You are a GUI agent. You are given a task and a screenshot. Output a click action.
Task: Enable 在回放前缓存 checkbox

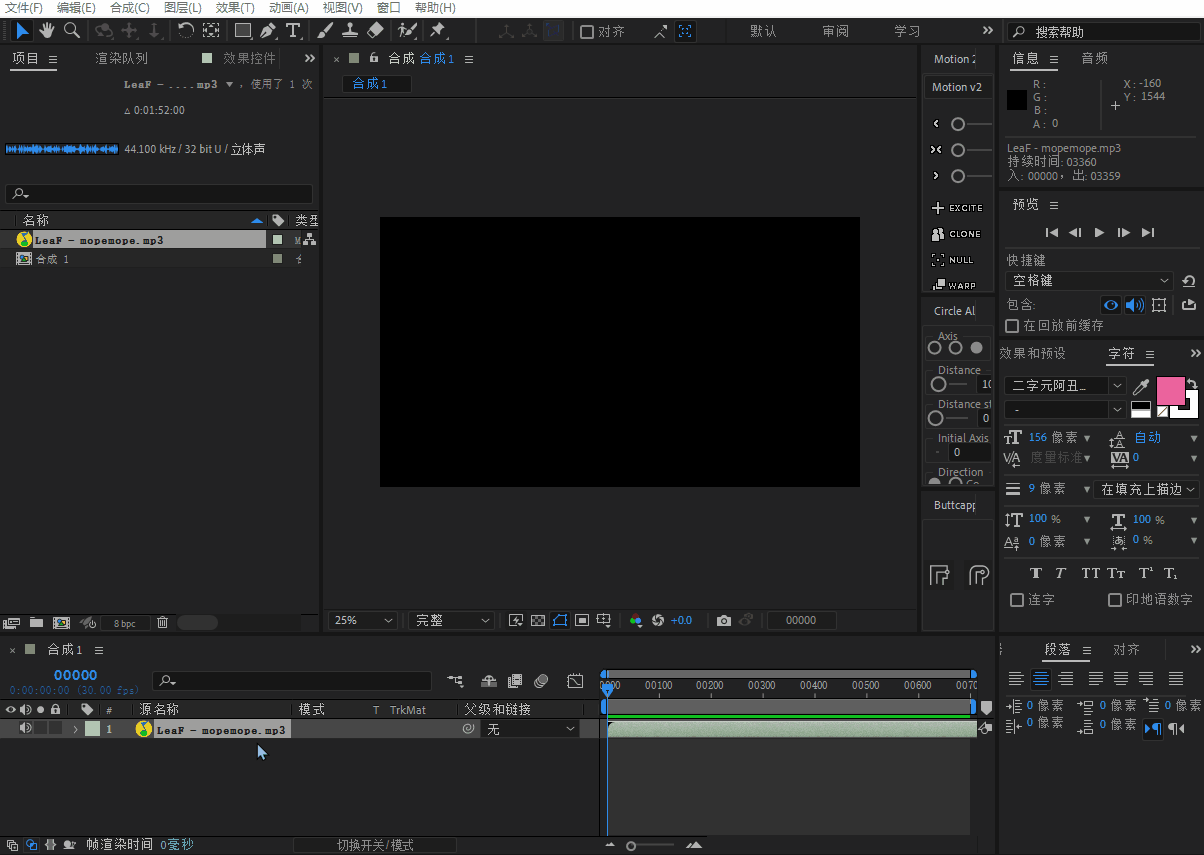1012,326
